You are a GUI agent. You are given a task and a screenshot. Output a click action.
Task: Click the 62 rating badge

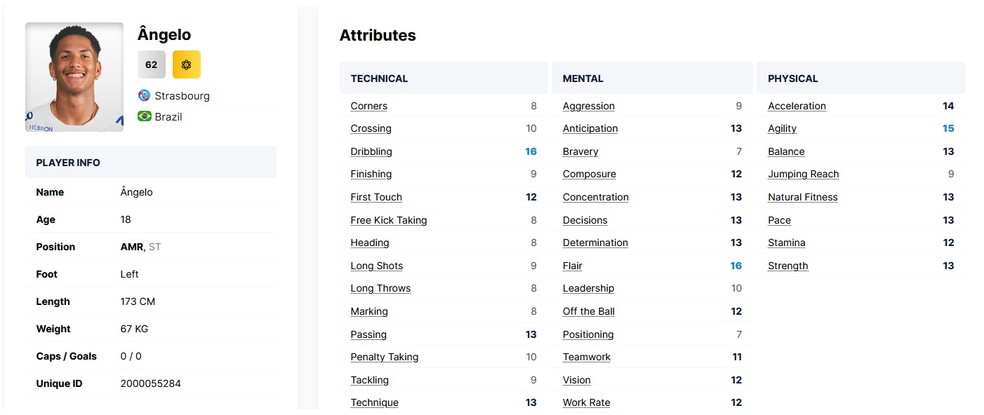pos(151,64)
